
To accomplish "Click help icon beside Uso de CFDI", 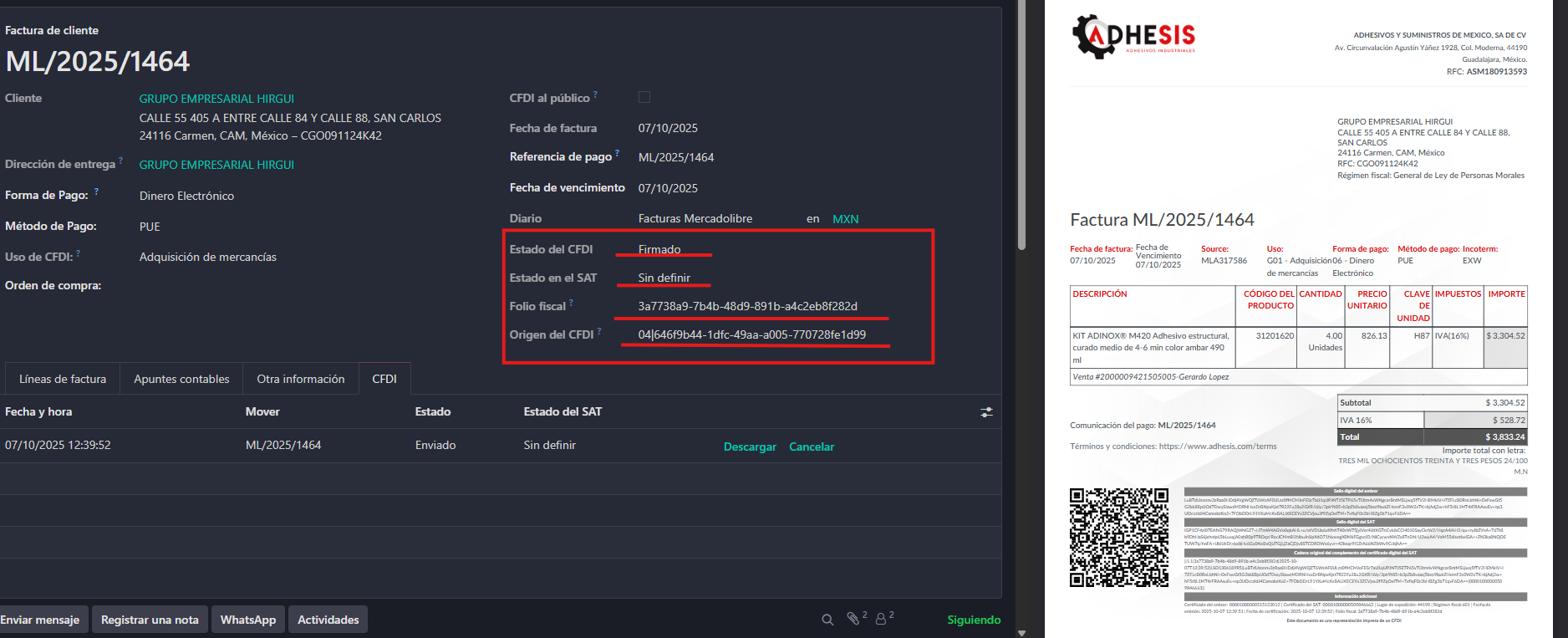I will pos(78,253).
